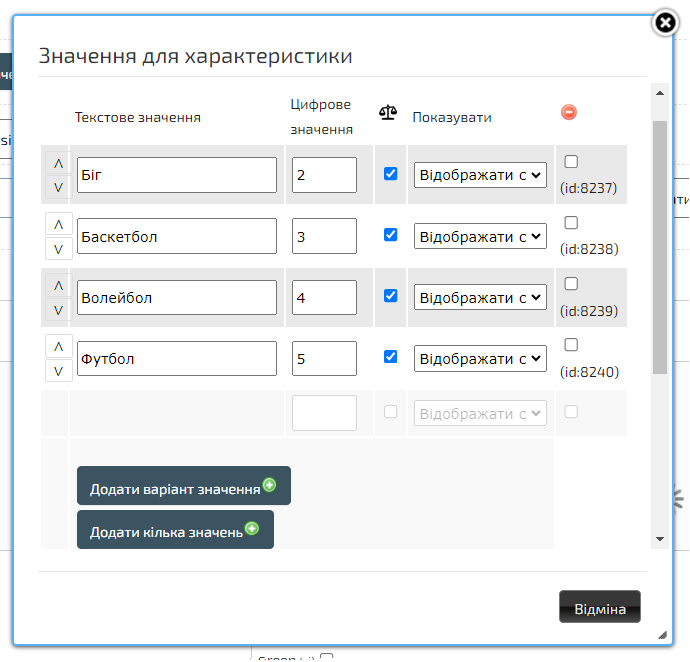Image resolution: width=690 pixels, height=662 pixels.
Task: Open the Показувати dropdown for Волейбол
Action: coord(480,297)
